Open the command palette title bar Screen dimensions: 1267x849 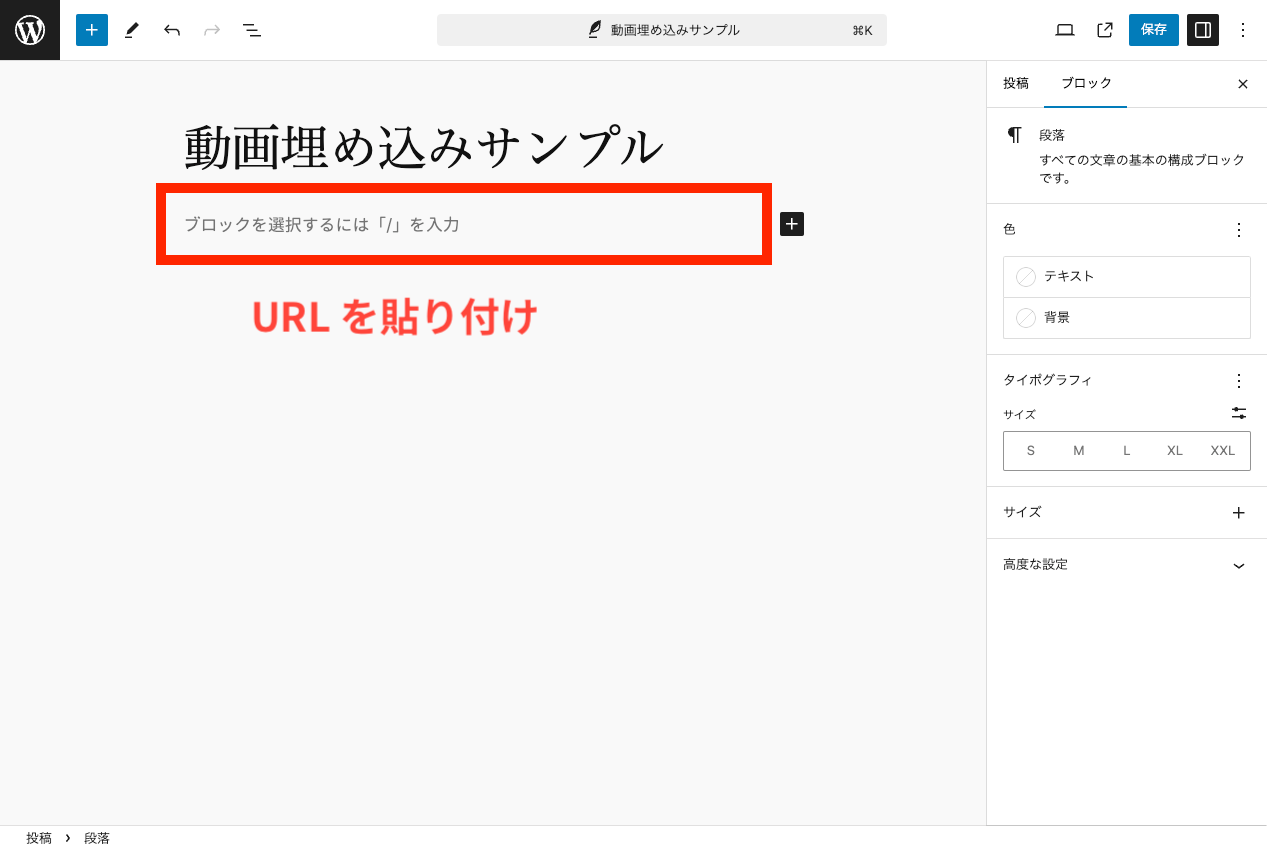click(661, 30)
